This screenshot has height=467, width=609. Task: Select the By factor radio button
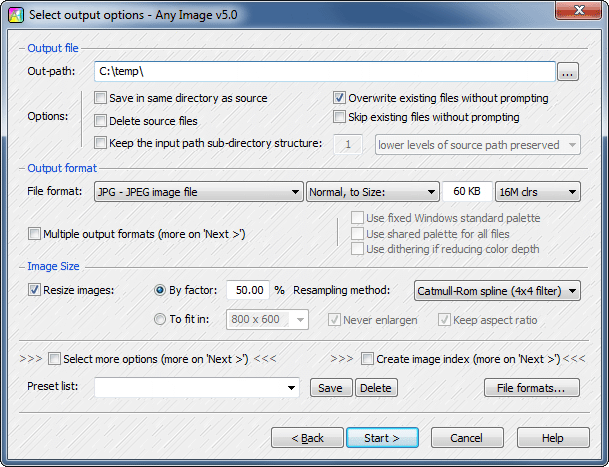[160, 290]
